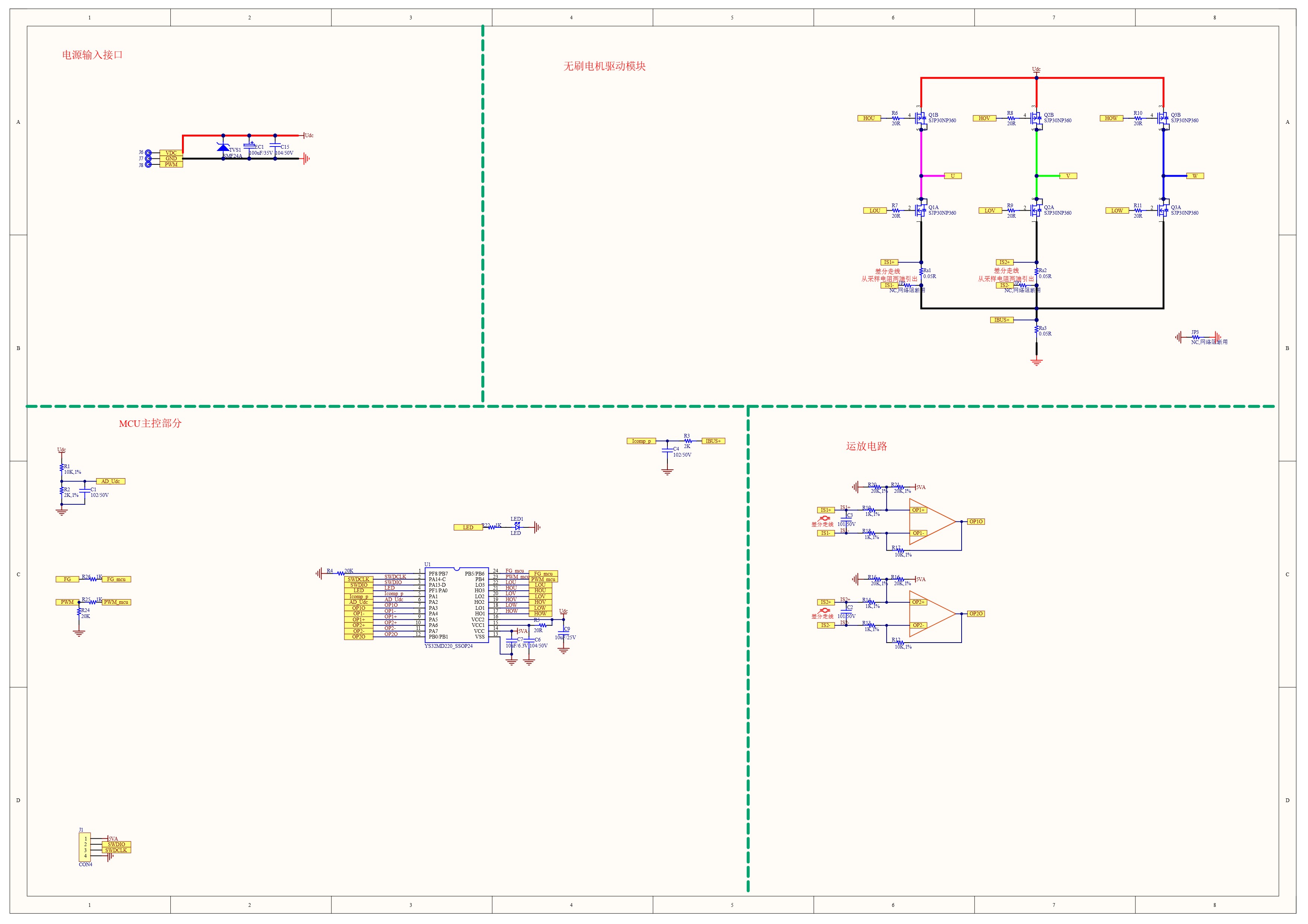Image resolution: width=1308 pixels, height=924 pixels.
Task: Click the '运放电路' section title
Action: click(867, 446)
